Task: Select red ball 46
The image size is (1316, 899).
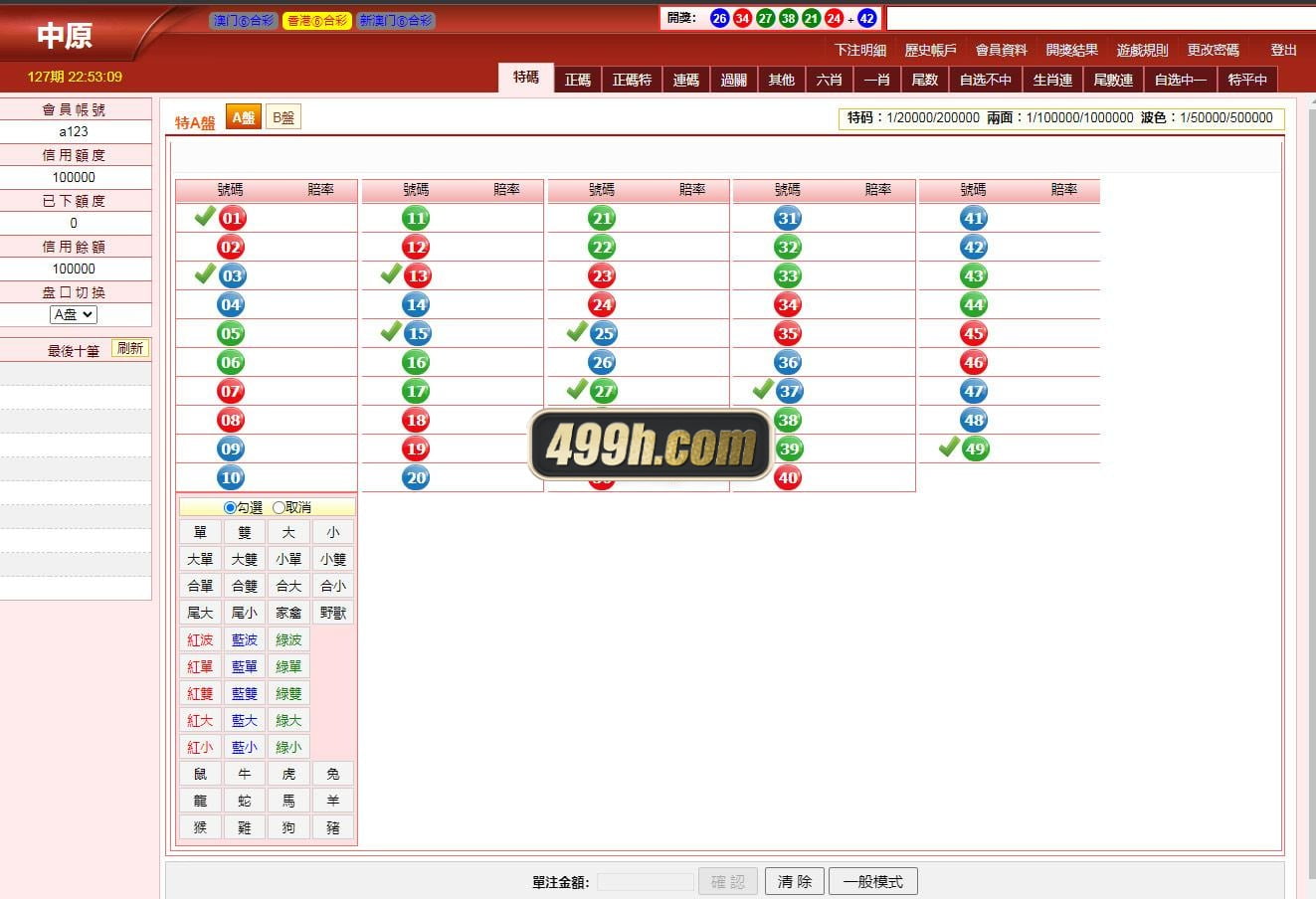Action: point(975,362)
